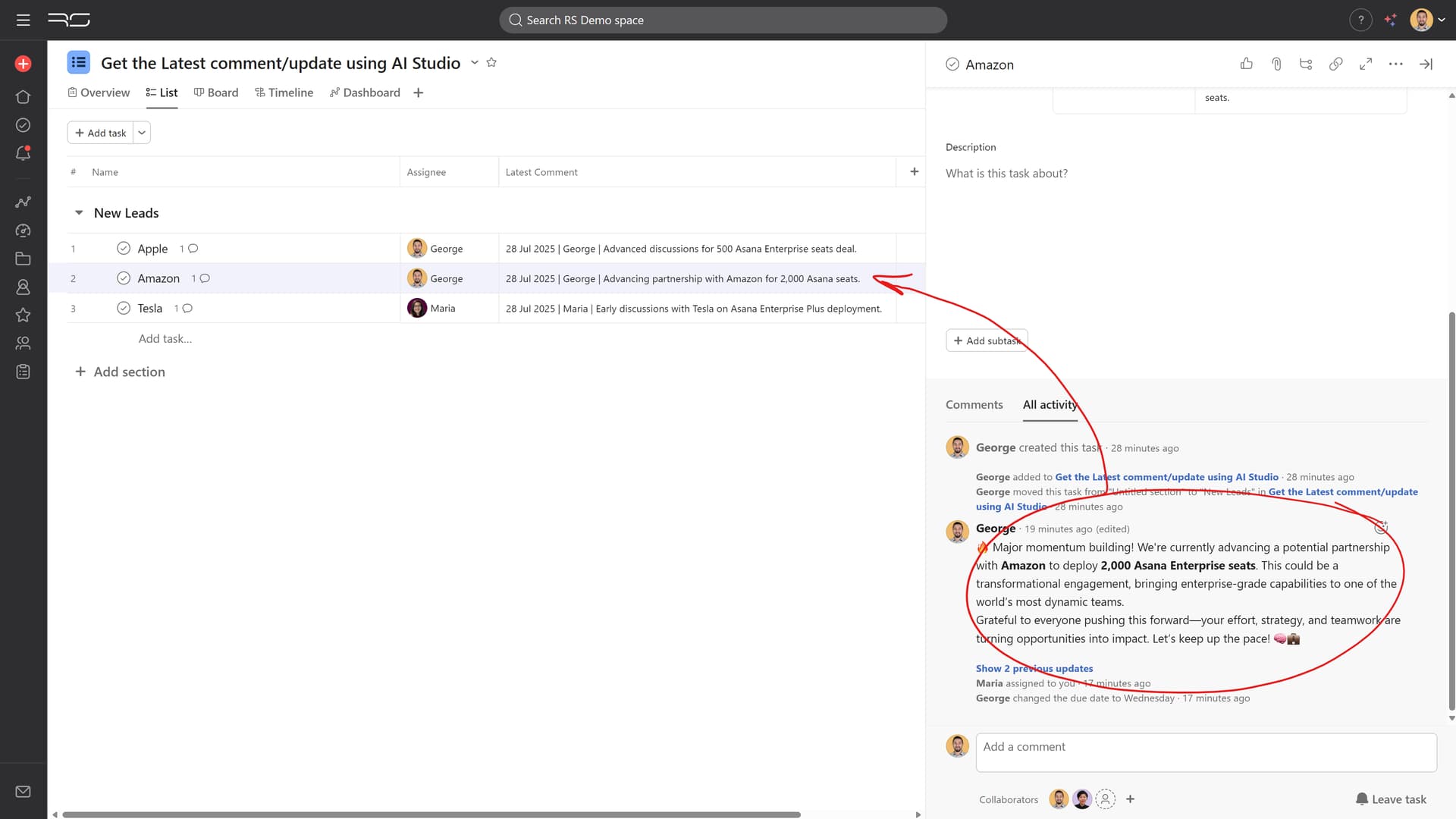1456x819 pixels.
Task: Switch to the Comments tab
Action: pyautogui.click(x=974, y=405)
